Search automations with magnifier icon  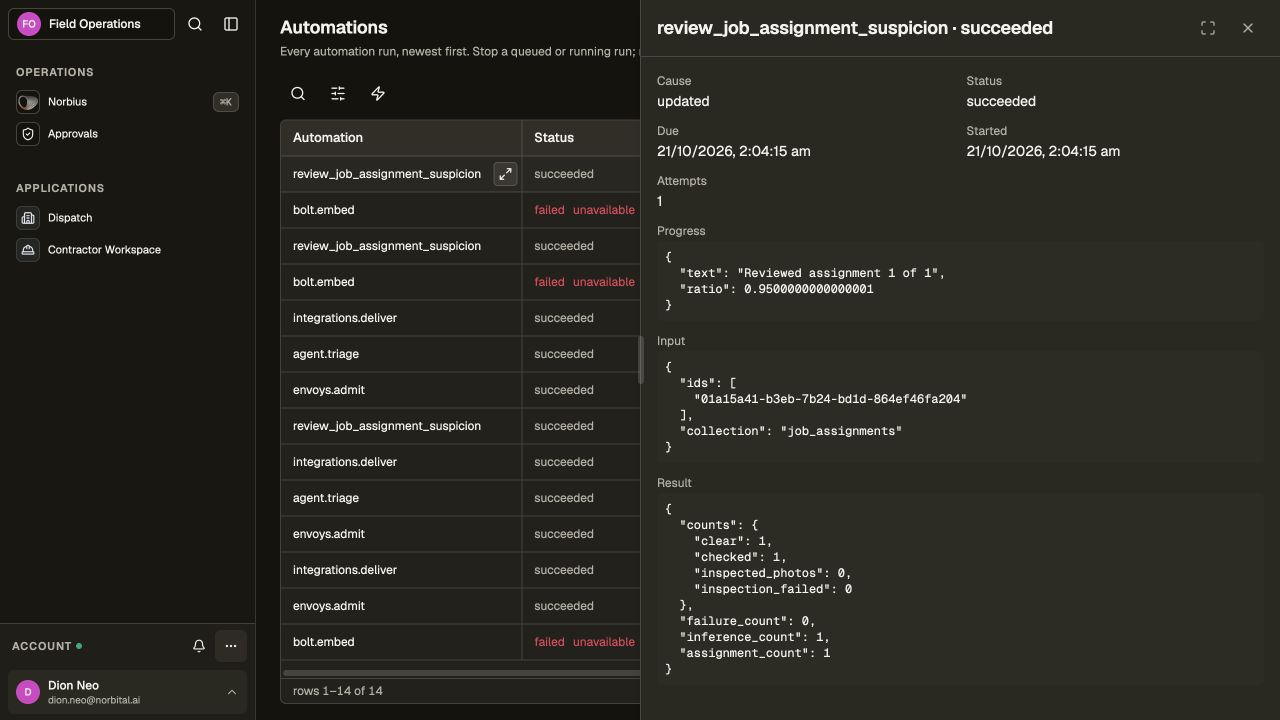point(298,93)
